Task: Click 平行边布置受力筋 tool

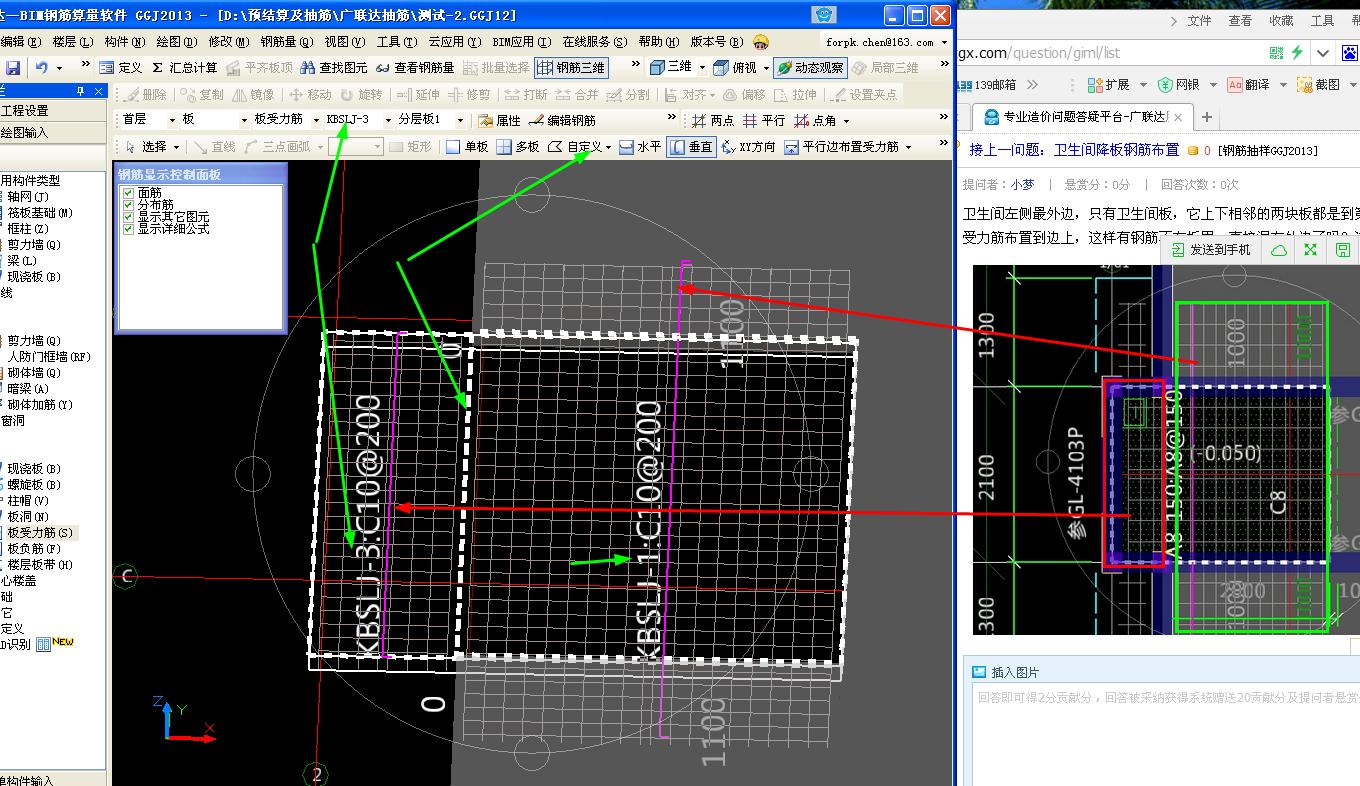Action: (x=843, y=147)
